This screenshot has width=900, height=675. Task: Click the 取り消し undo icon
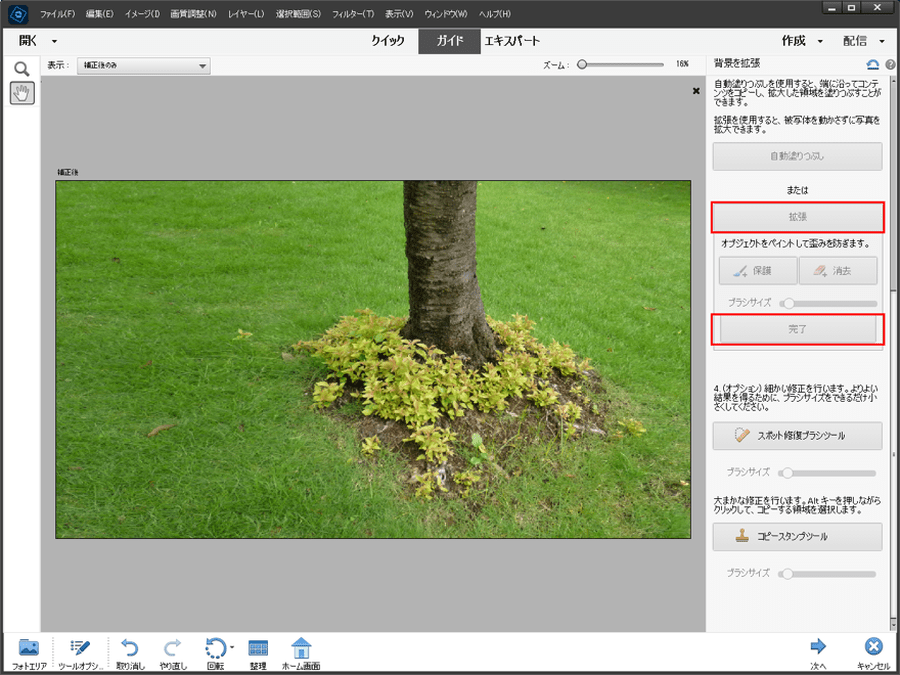130,648
